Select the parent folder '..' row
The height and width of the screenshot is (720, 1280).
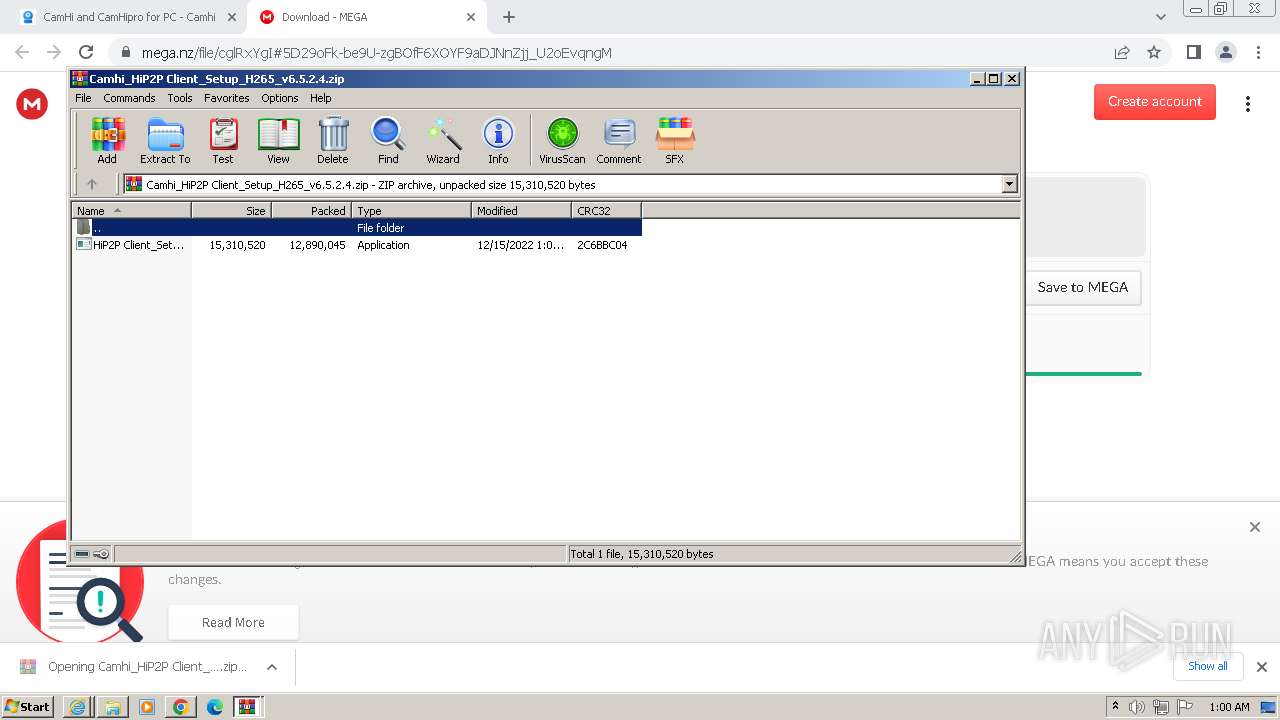(356, 228)
